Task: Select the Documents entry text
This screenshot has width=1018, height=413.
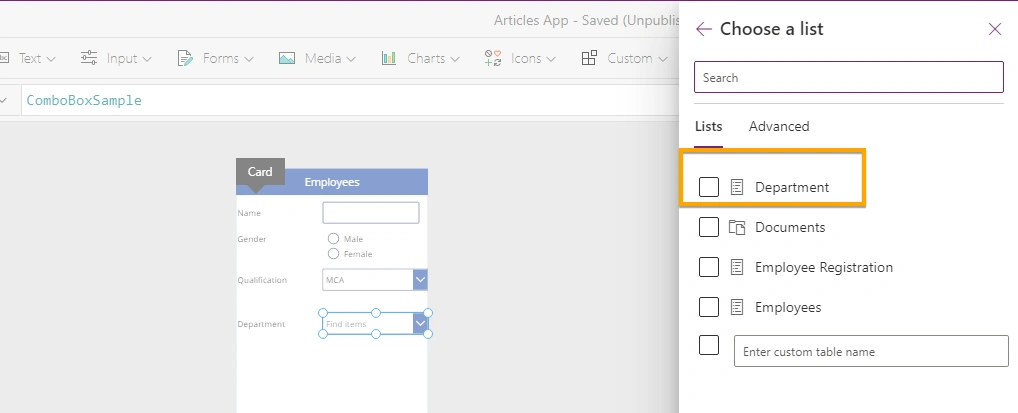Action: click(790, 227)
